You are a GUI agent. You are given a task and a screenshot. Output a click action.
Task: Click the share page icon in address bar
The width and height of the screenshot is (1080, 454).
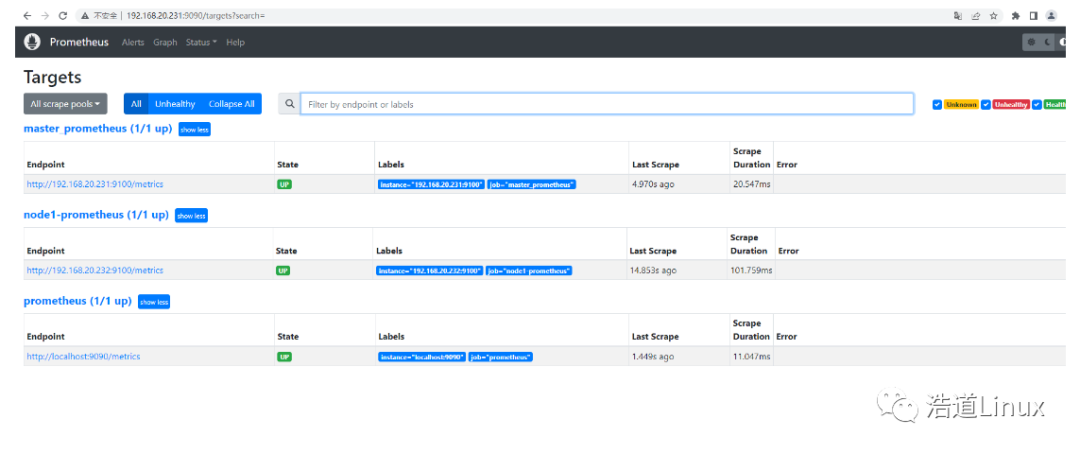point(975,16)
